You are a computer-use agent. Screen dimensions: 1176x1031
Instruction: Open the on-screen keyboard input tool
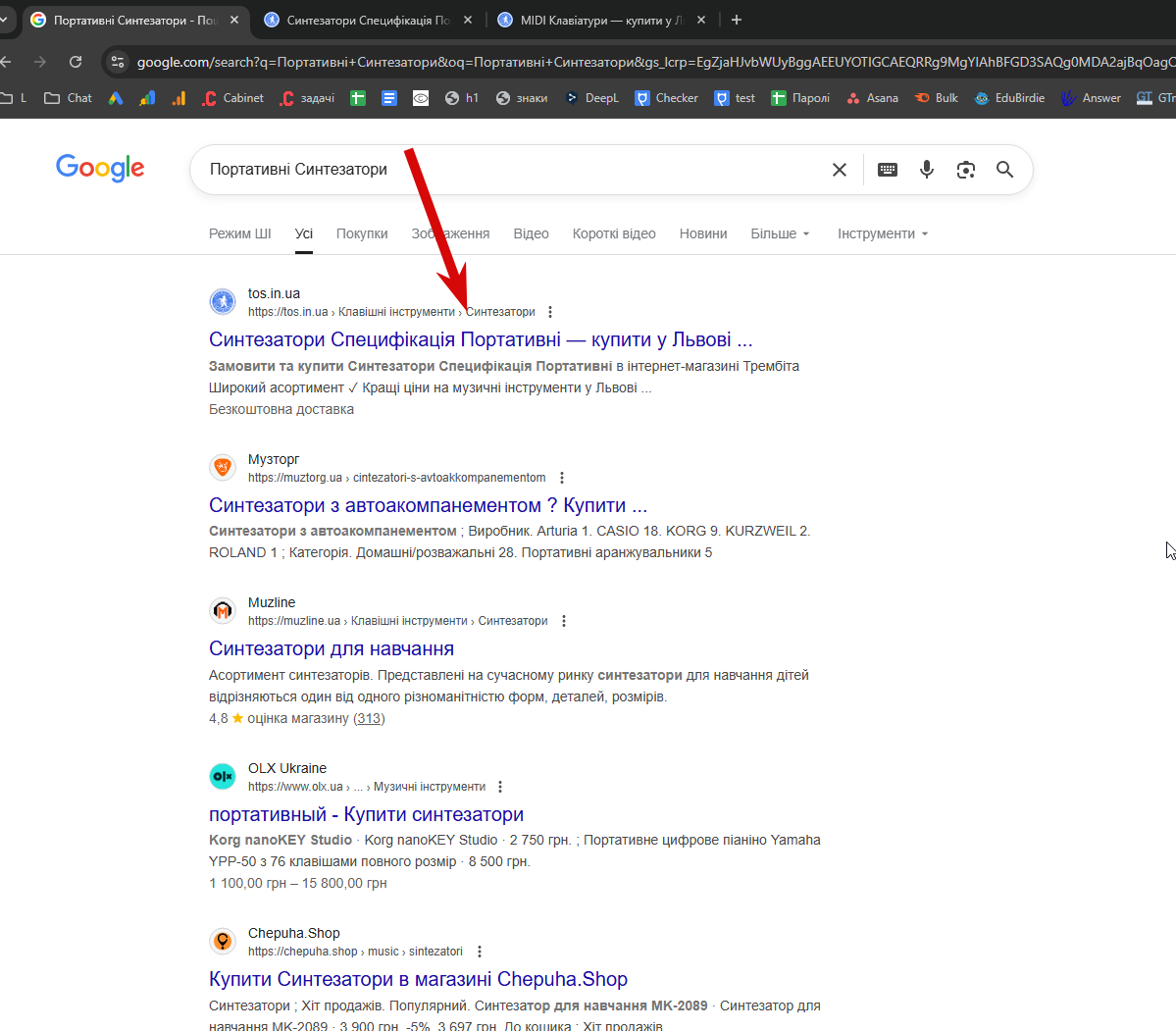pos(888,170)
